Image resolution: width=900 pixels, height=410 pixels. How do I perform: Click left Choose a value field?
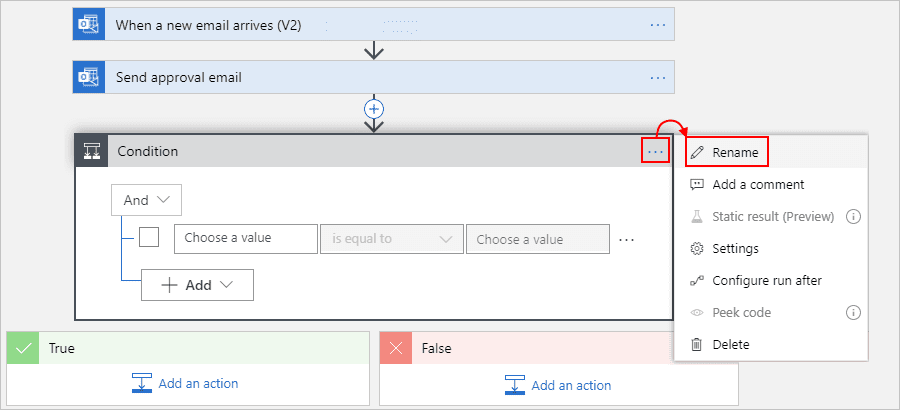tap(246, 238)
